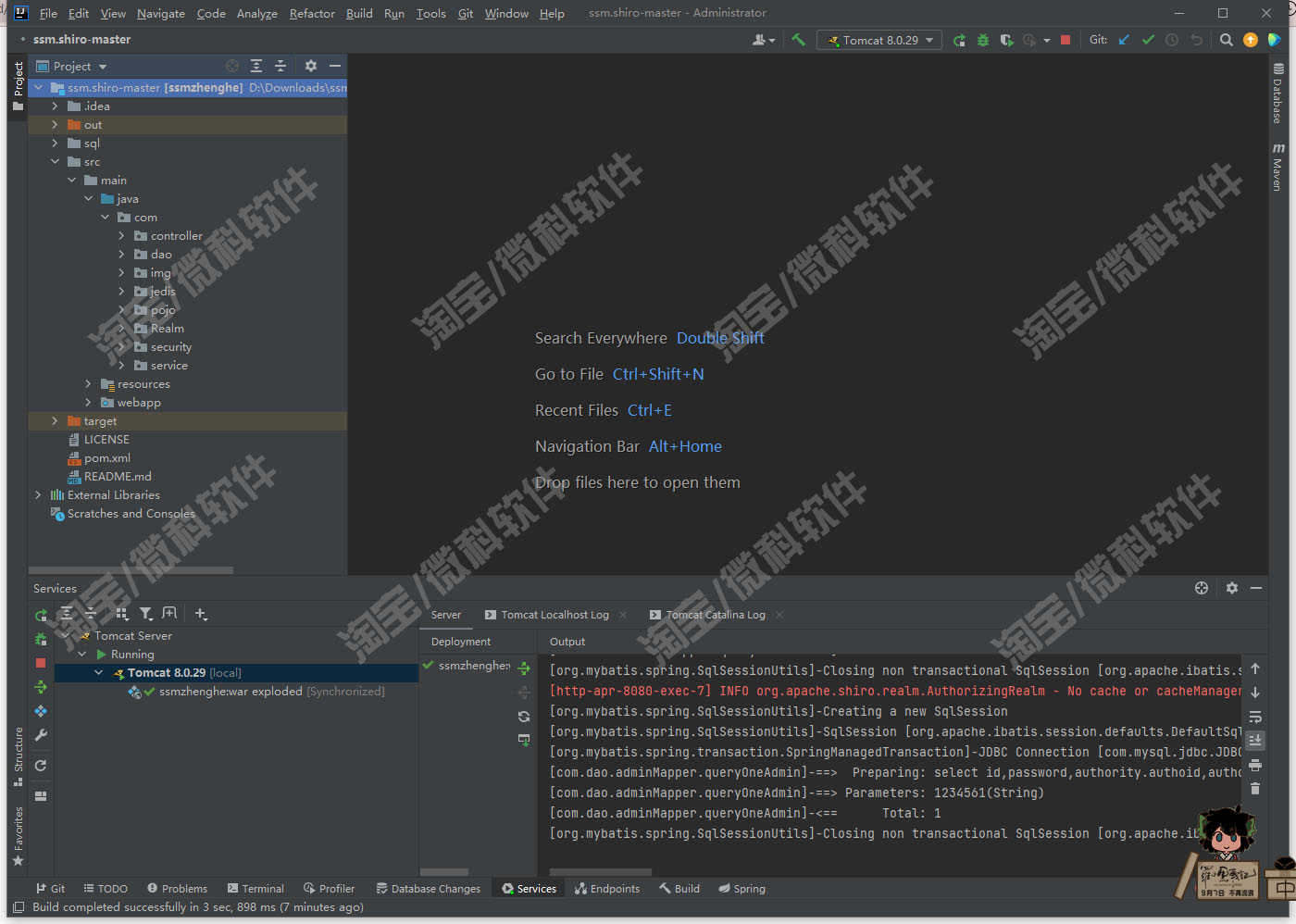Switch to Tomcat Catalina Log tab
1296x924 pixels.
[x=715, y=615]
